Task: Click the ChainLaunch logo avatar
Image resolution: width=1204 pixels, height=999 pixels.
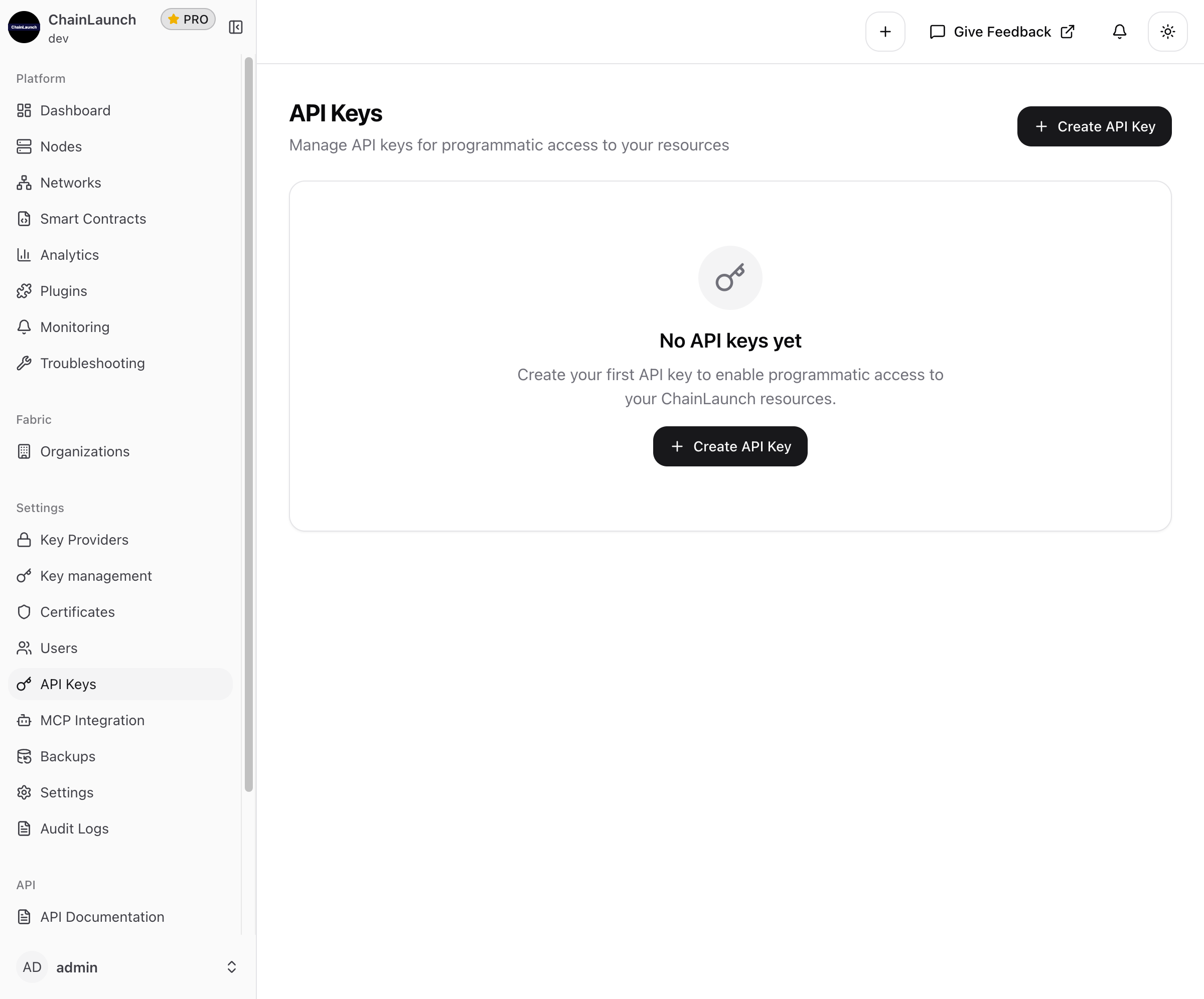Action: click(x=24, y=27)
